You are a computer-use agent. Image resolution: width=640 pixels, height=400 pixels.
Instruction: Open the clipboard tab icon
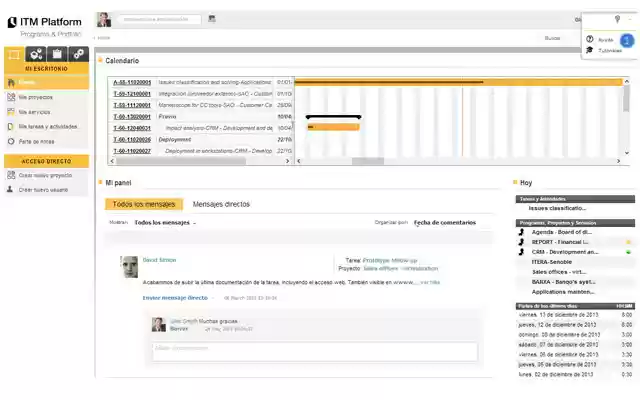tap(57, 54)
